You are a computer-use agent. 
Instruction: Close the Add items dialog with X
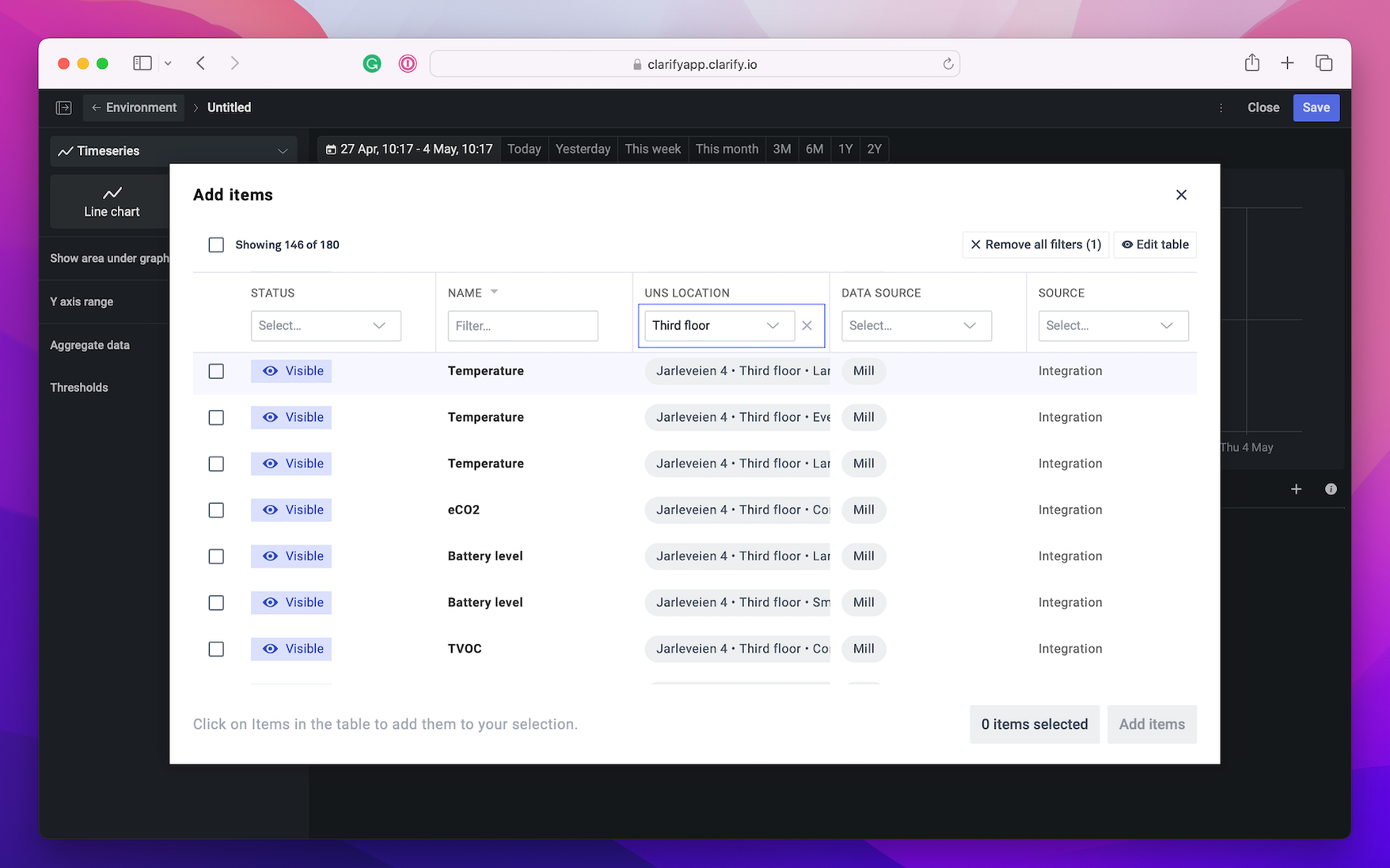click(1181, 195)
